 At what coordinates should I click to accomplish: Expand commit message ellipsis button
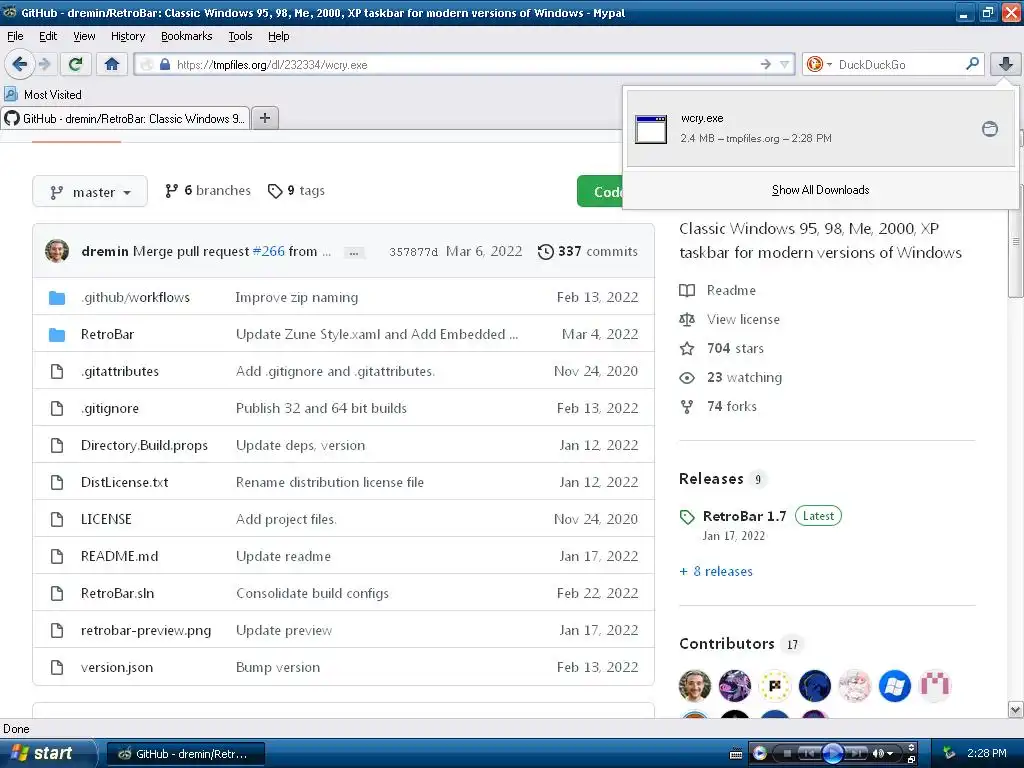pyautogui.click(x=353, y=253)
